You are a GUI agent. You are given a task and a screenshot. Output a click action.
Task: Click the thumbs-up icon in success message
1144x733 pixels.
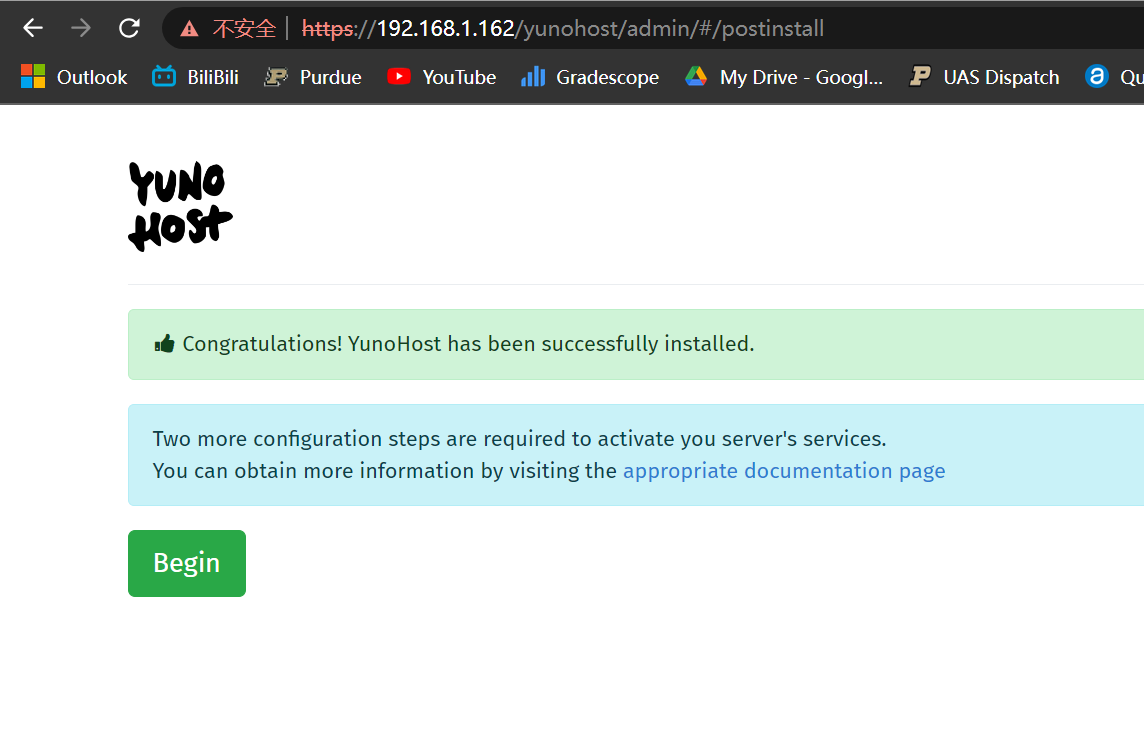164,344
